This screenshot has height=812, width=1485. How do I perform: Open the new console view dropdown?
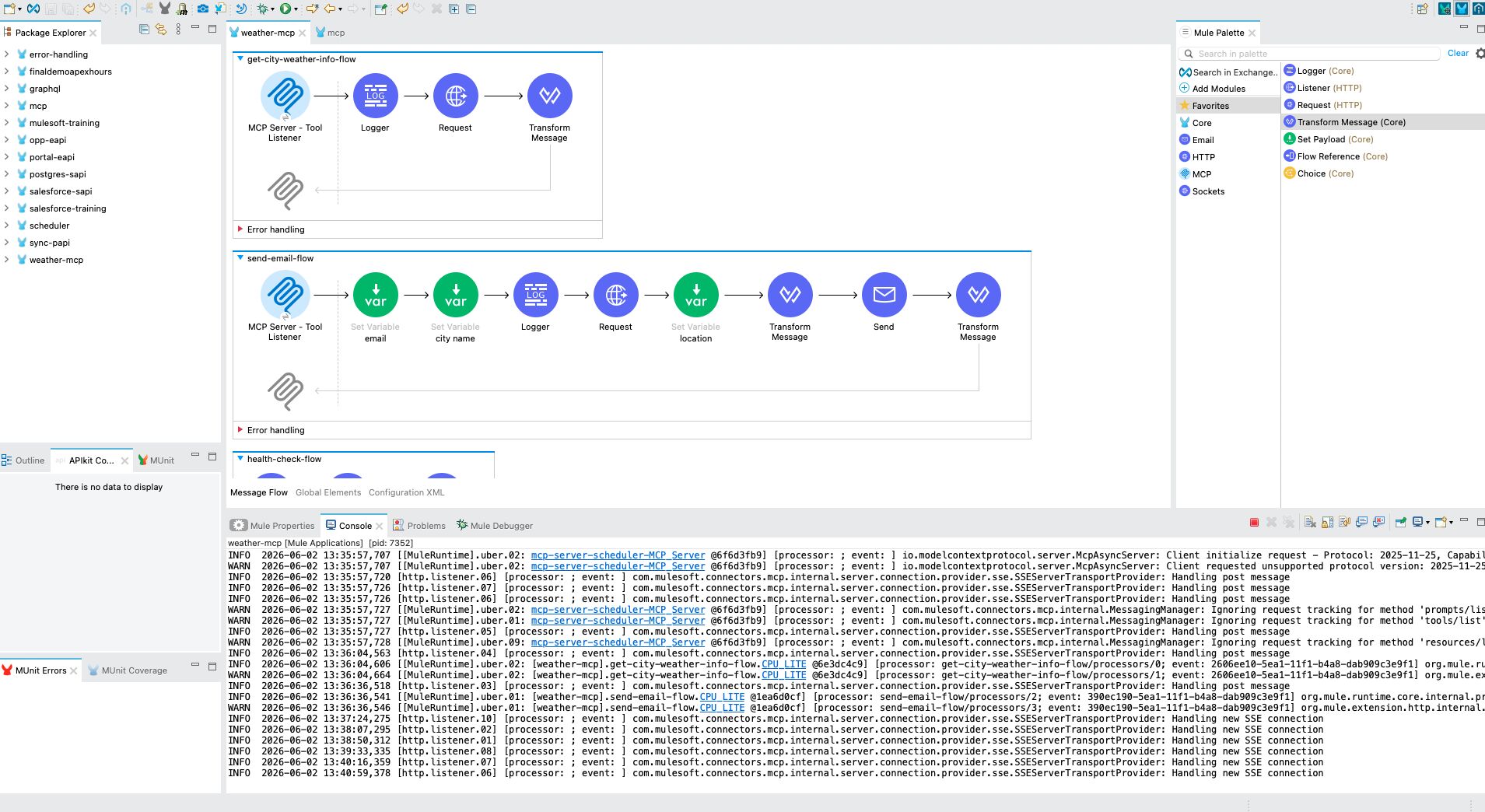[x=1451, y=523]
